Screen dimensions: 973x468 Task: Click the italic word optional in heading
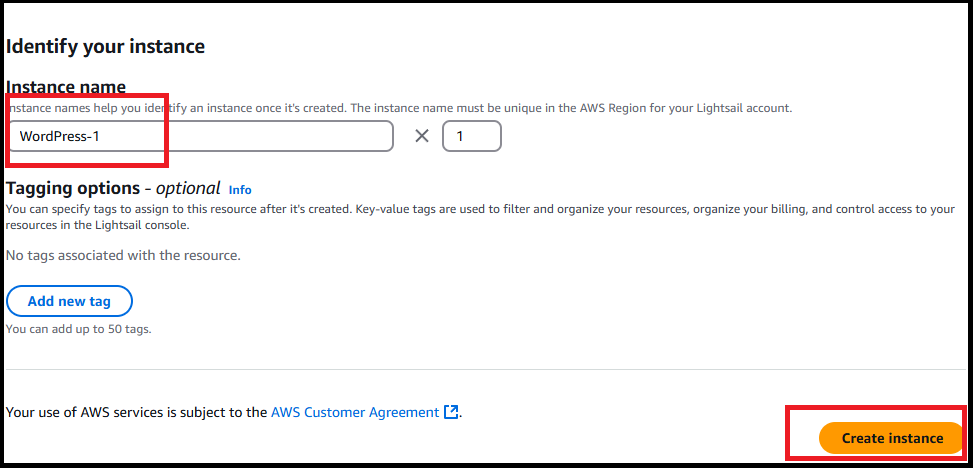tap(188, 188)
